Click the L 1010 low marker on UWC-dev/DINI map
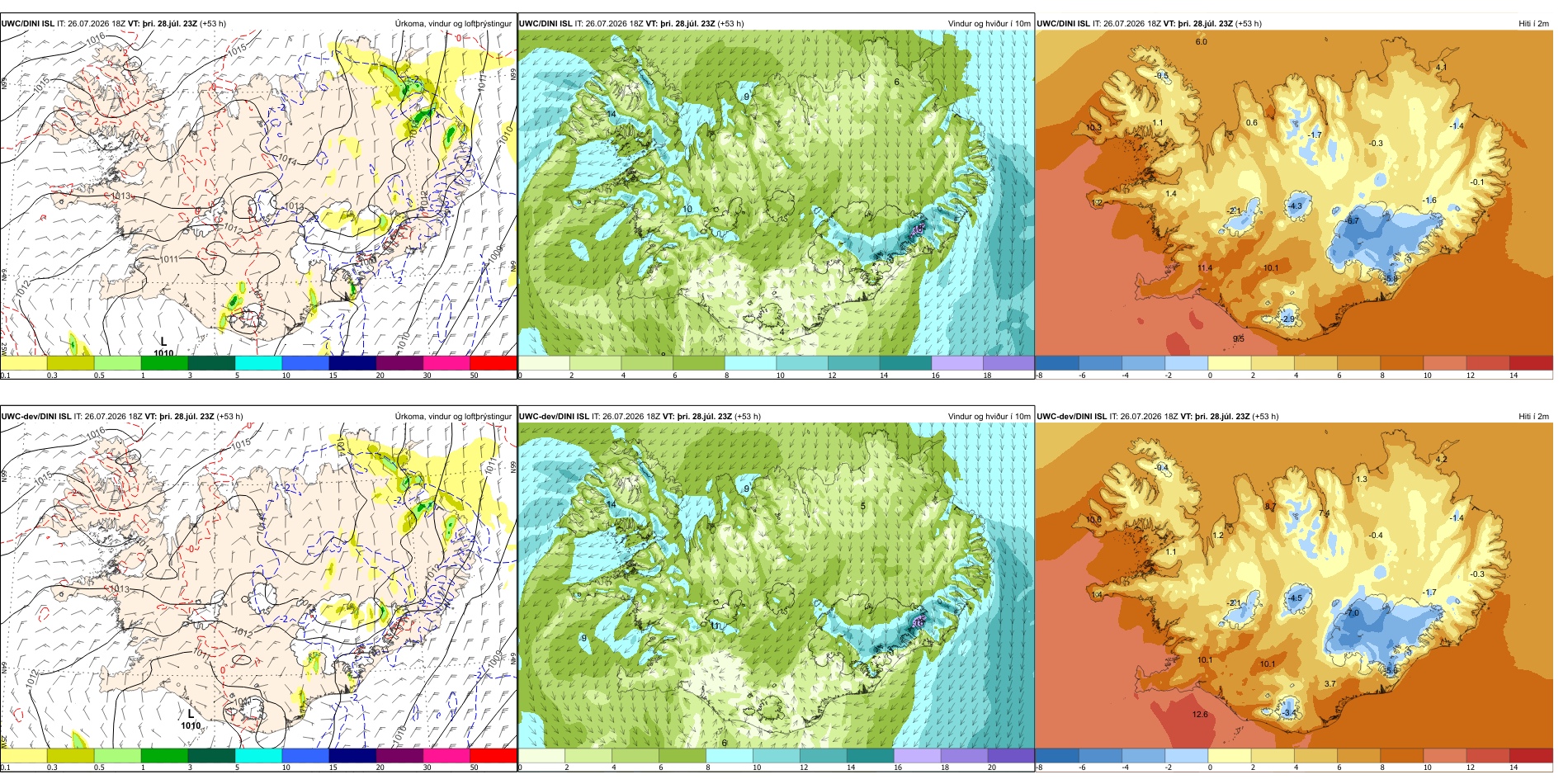 click(191, 720)
